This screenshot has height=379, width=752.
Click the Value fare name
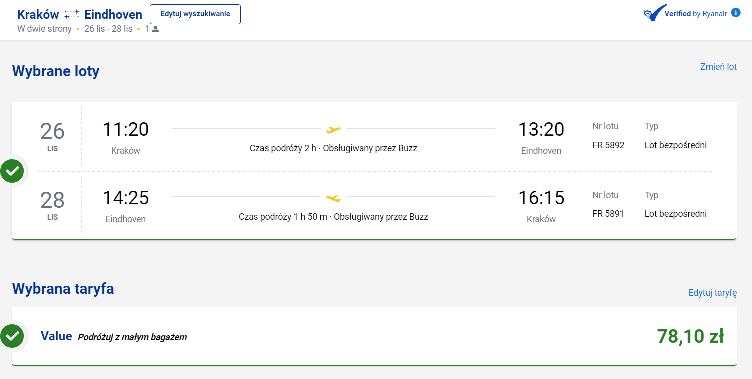[56, 336]
